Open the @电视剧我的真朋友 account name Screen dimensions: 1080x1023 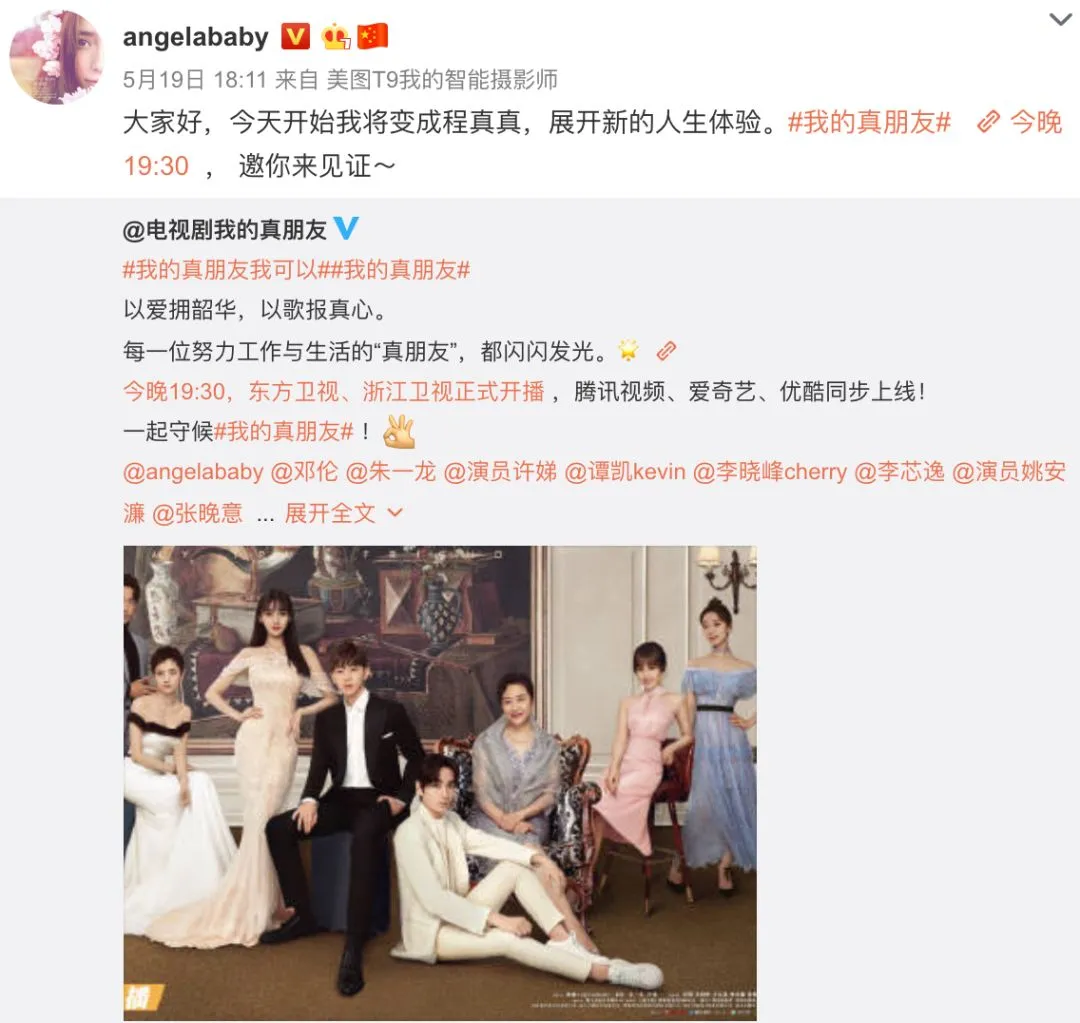coord(225,229)
